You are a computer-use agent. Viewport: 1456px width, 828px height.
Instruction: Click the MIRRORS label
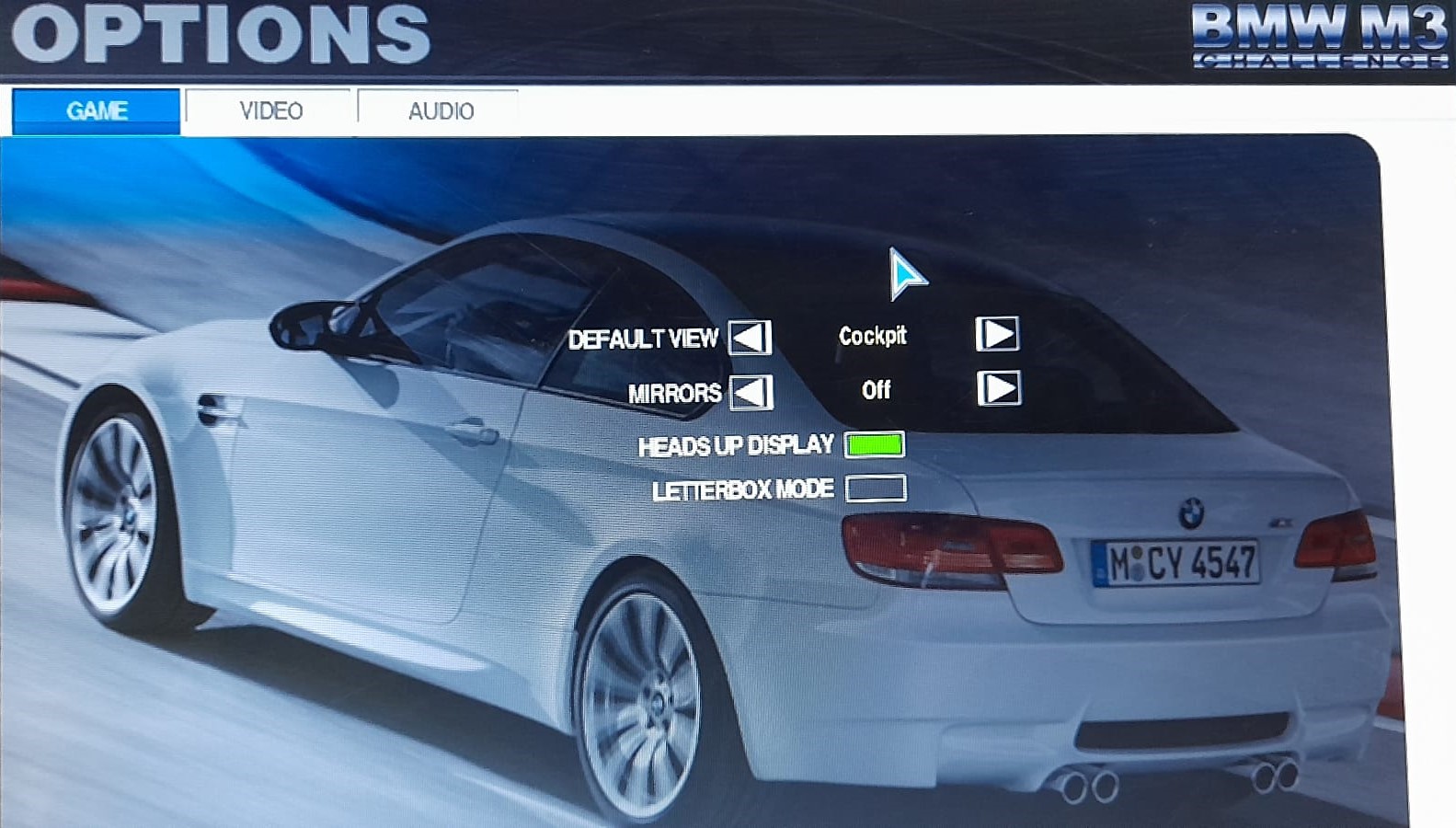[x=674, y=394]
